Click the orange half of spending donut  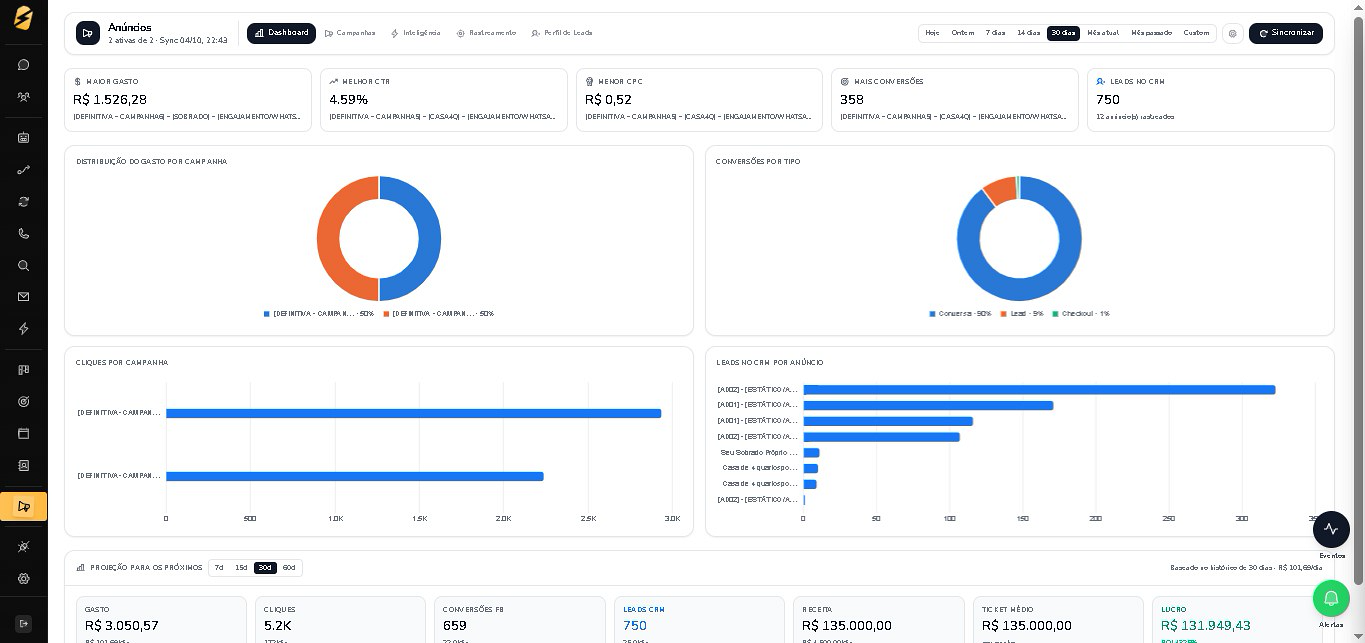click(328, 238)
